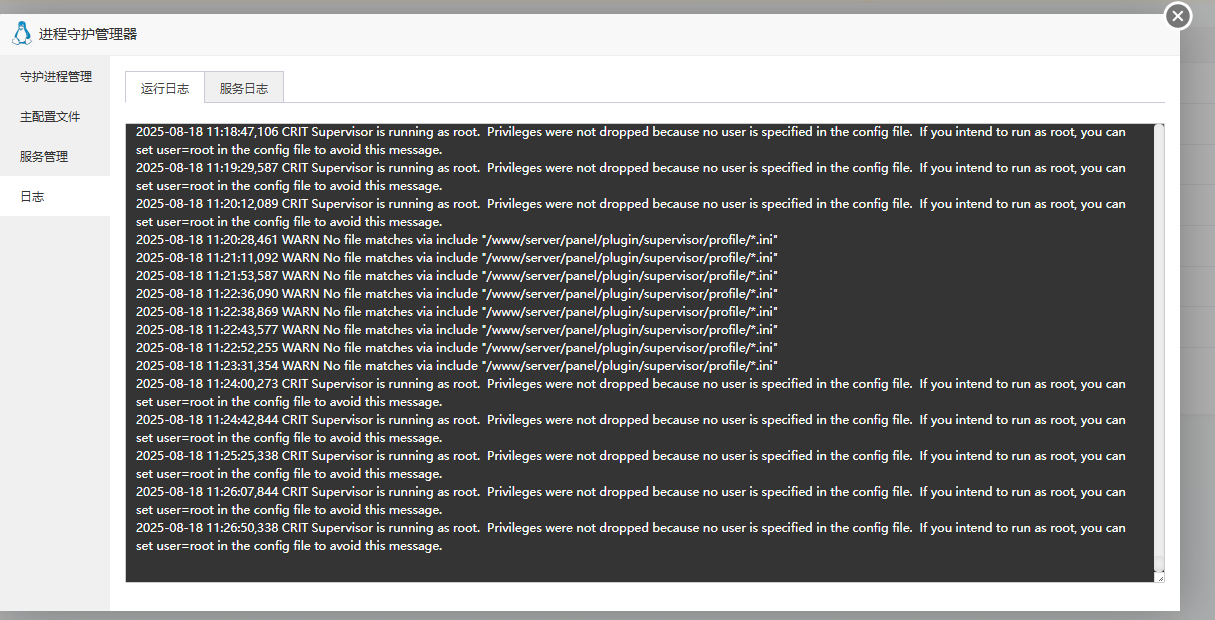This screenshot has width=1215, height=620.
Task: Click WARN log line at 11:22:38,869
Action: [457, 312]
